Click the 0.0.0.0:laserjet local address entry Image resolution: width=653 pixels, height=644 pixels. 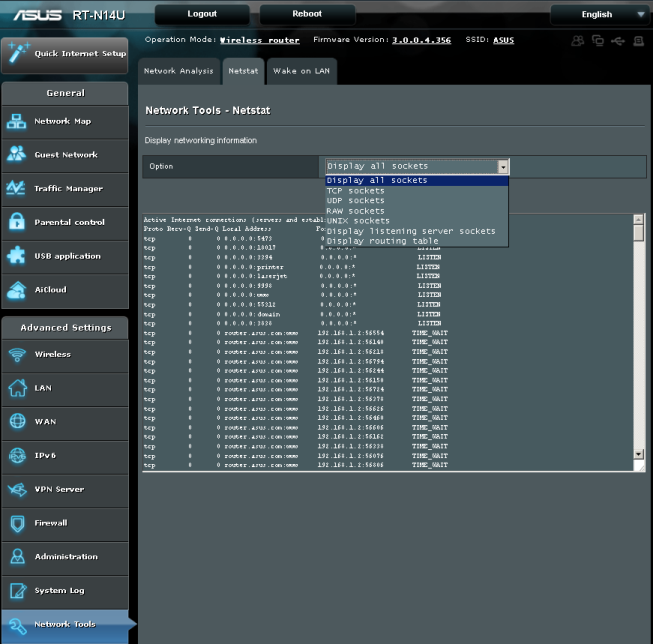point(255,276)
